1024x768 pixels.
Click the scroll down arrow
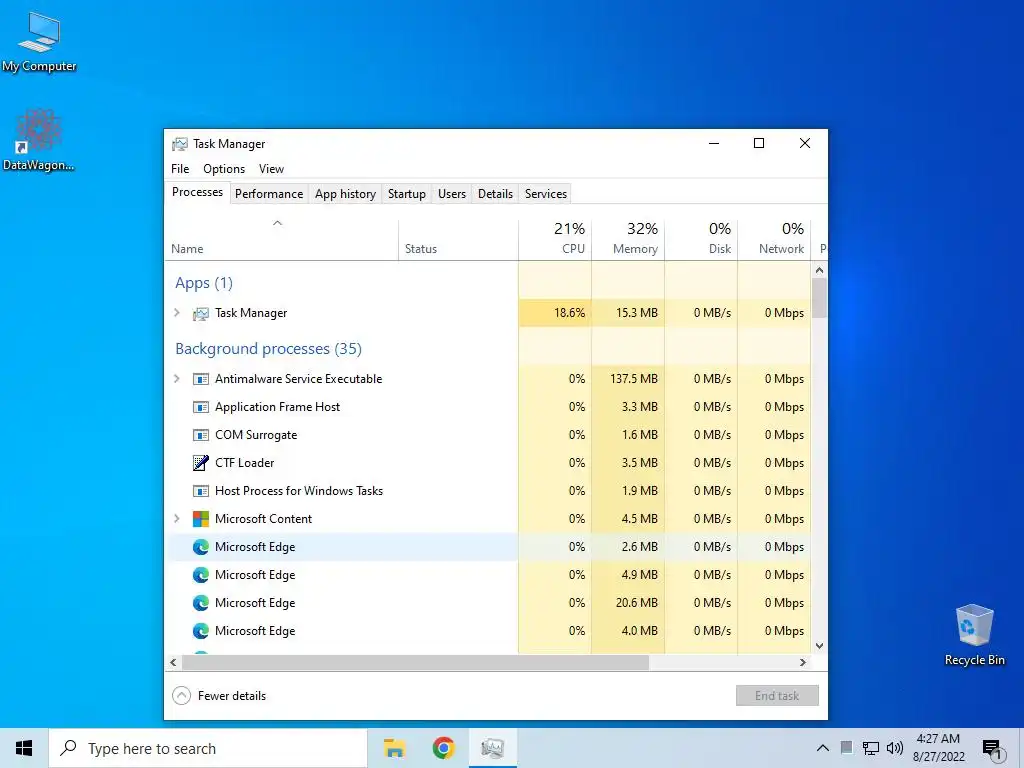820,646
